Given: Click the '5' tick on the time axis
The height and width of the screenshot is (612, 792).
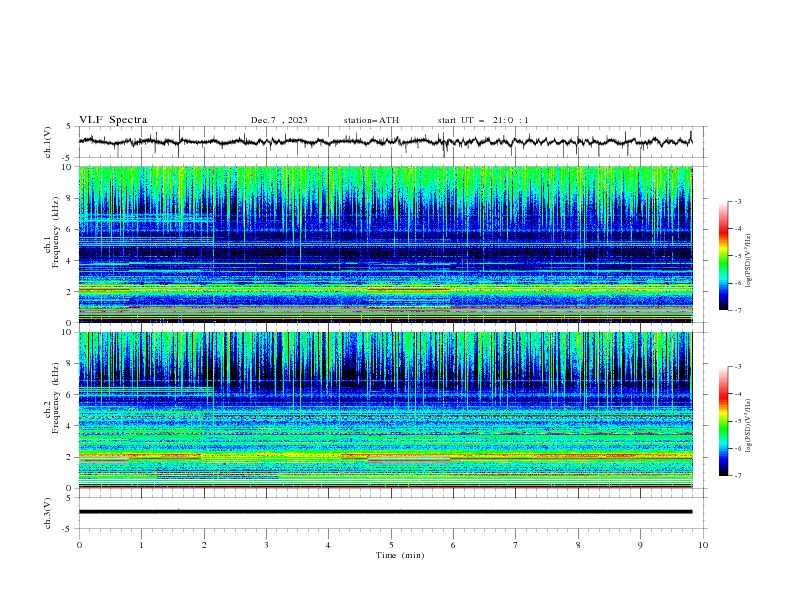Looking at the screenshot, I should point(391,545).
